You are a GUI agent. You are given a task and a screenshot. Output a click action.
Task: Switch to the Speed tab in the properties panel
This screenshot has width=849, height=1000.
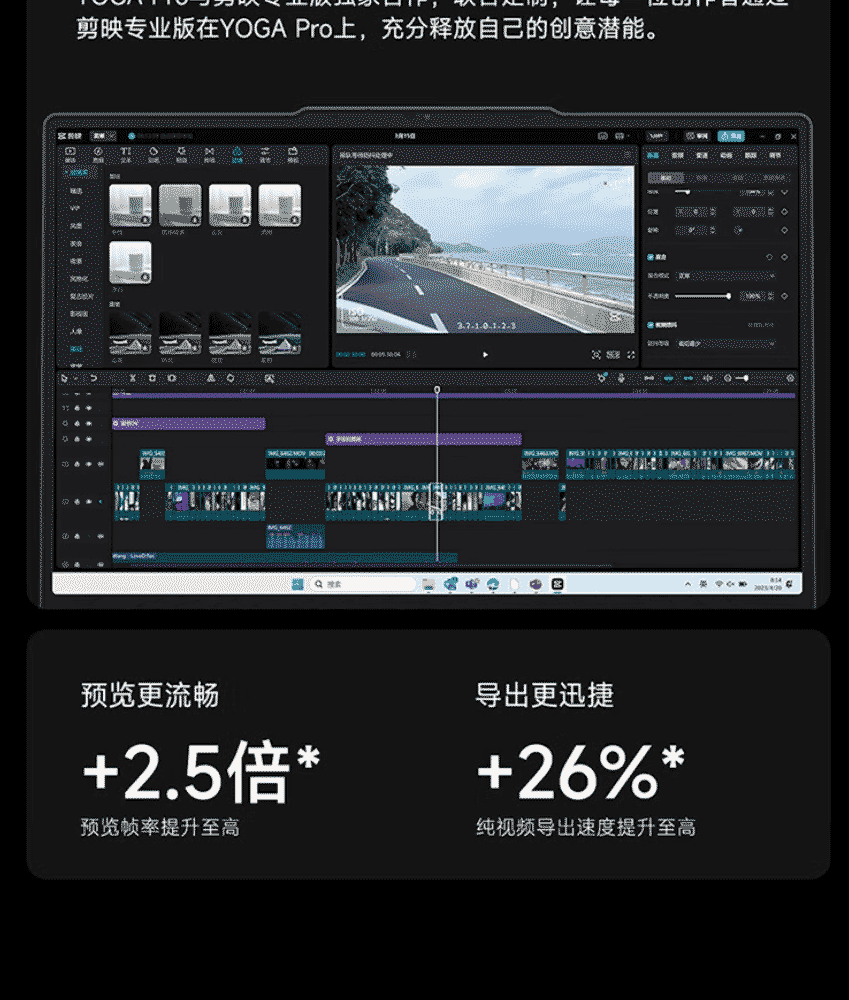702,155
